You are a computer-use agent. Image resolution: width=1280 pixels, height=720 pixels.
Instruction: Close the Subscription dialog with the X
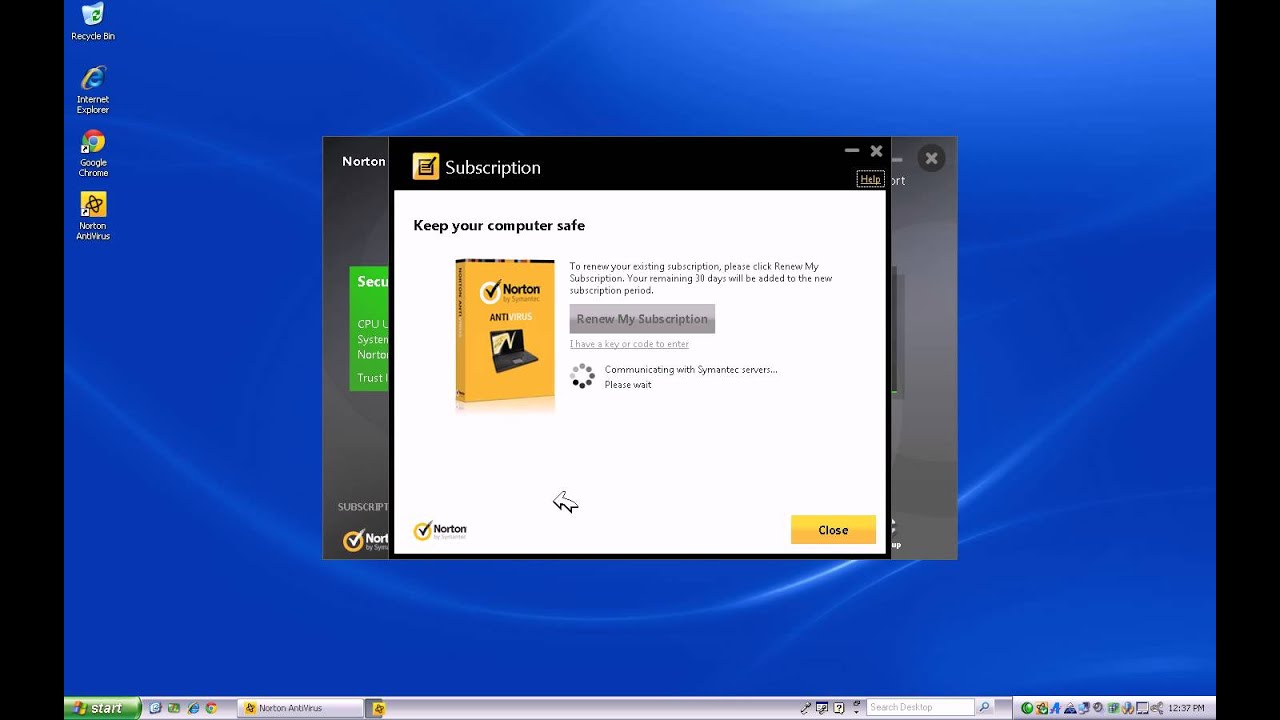pos(876,151)
